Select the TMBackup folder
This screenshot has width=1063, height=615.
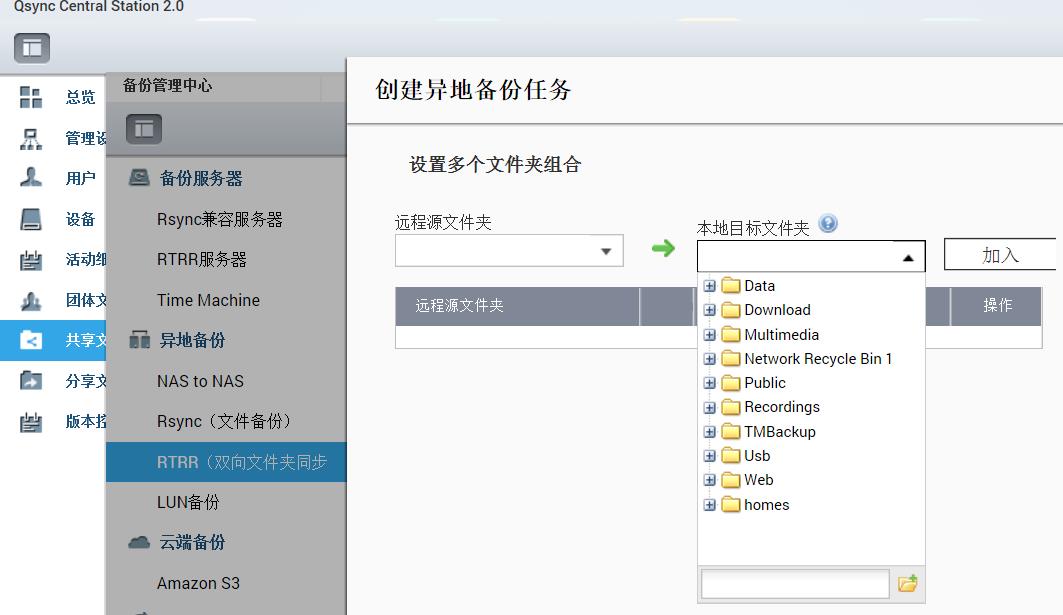click(x=779, y=432)
